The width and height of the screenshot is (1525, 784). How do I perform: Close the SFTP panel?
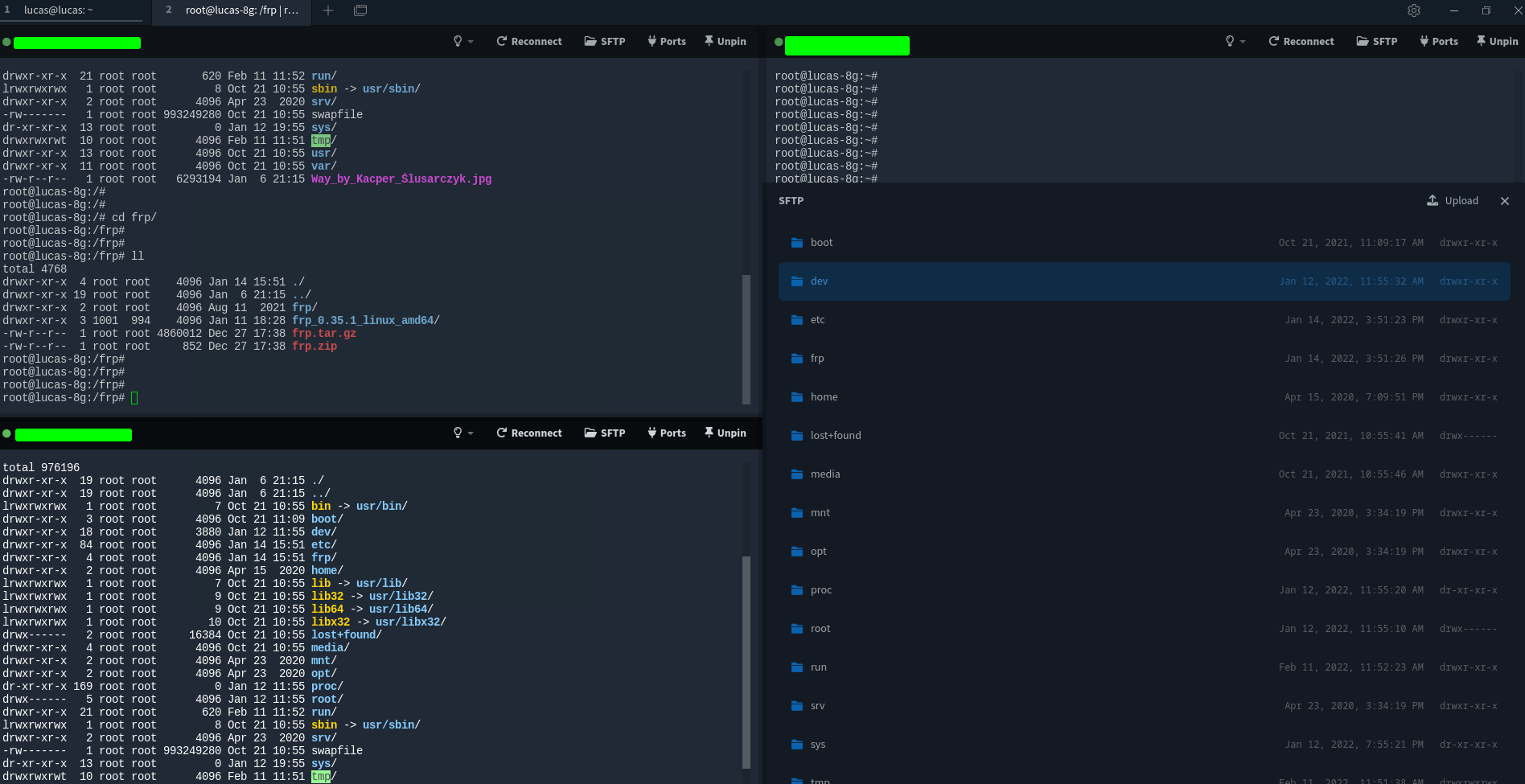pos(1505,201)
